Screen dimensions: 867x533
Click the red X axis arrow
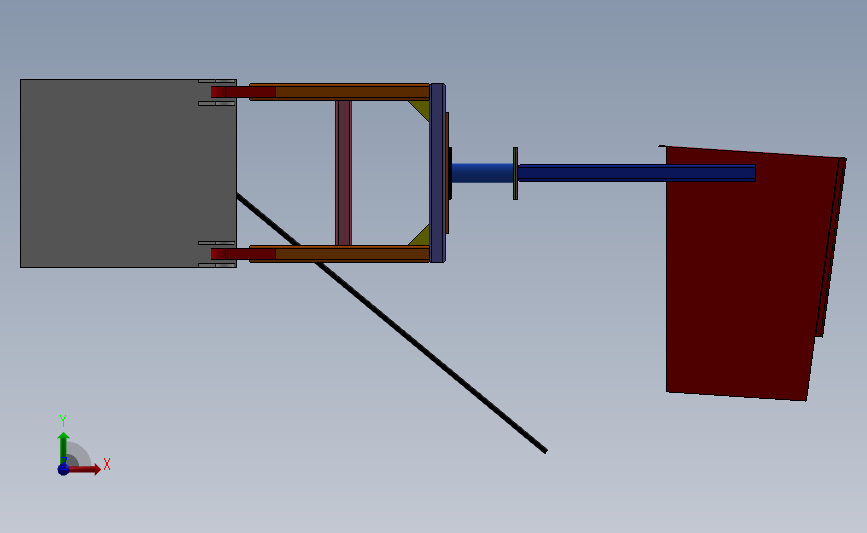[x=84, y=469]
